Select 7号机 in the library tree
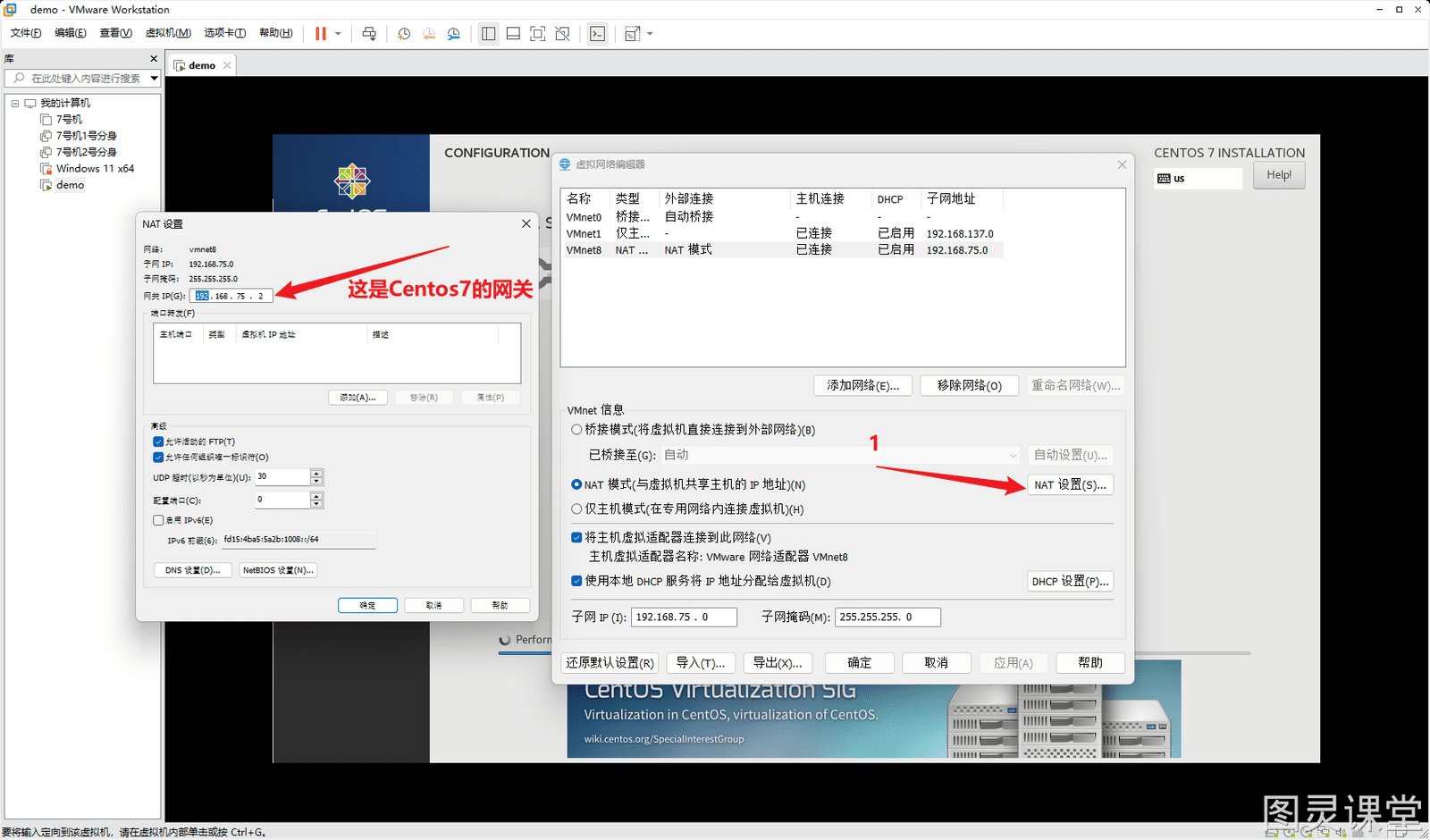Screen dimensions: 1430x840 coord(69,119)
